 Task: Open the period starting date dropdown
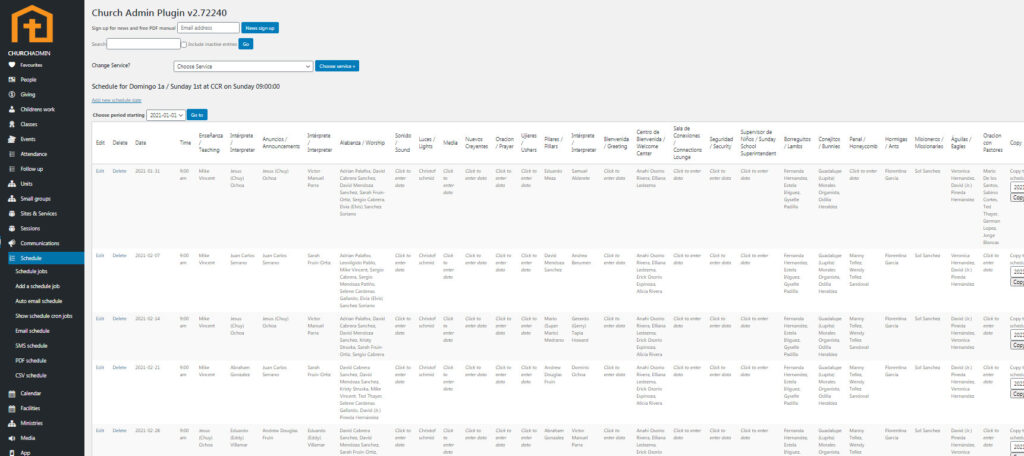pos(167,115)
